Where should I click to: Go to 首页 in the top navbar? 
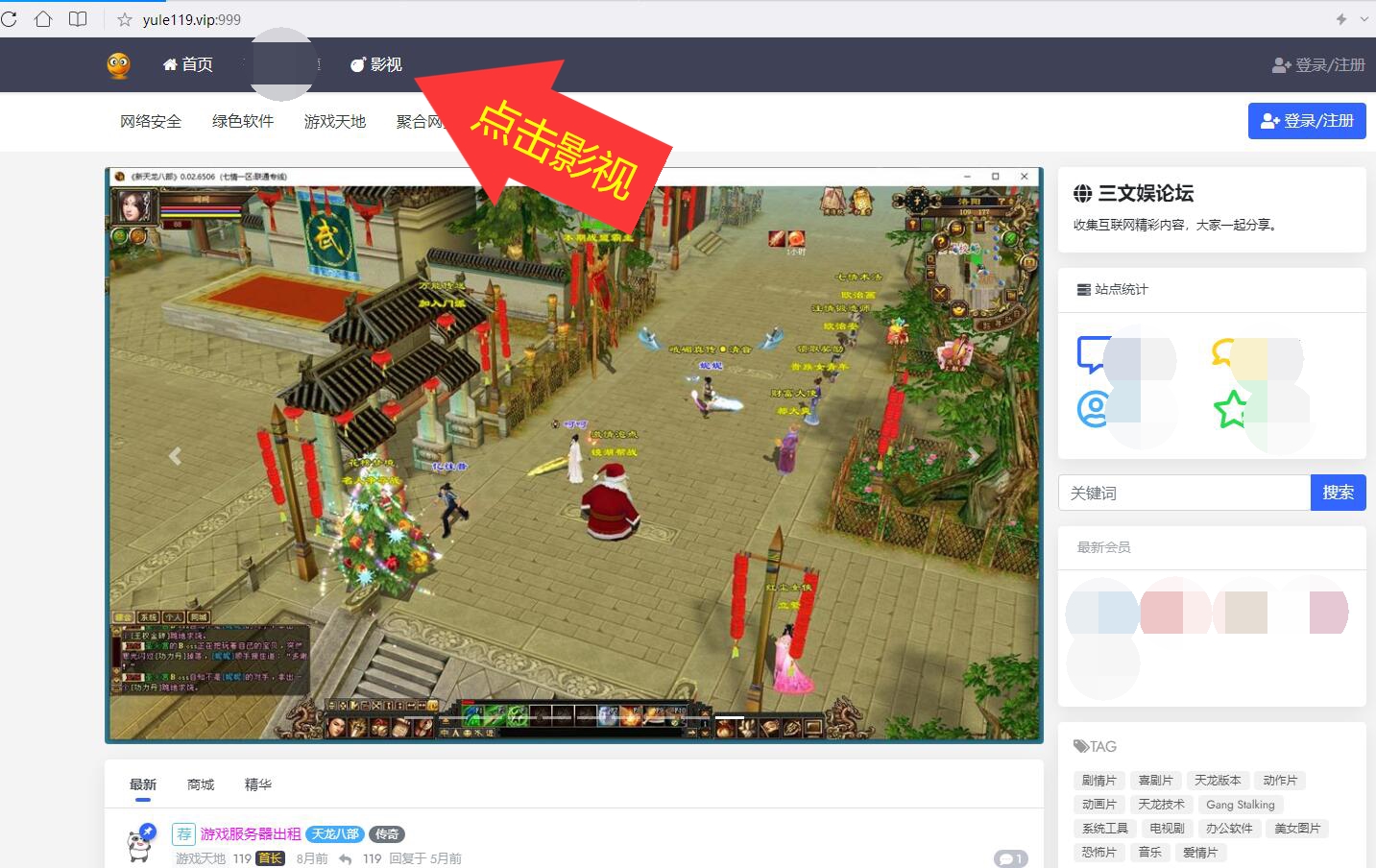[x=188, y=64]
